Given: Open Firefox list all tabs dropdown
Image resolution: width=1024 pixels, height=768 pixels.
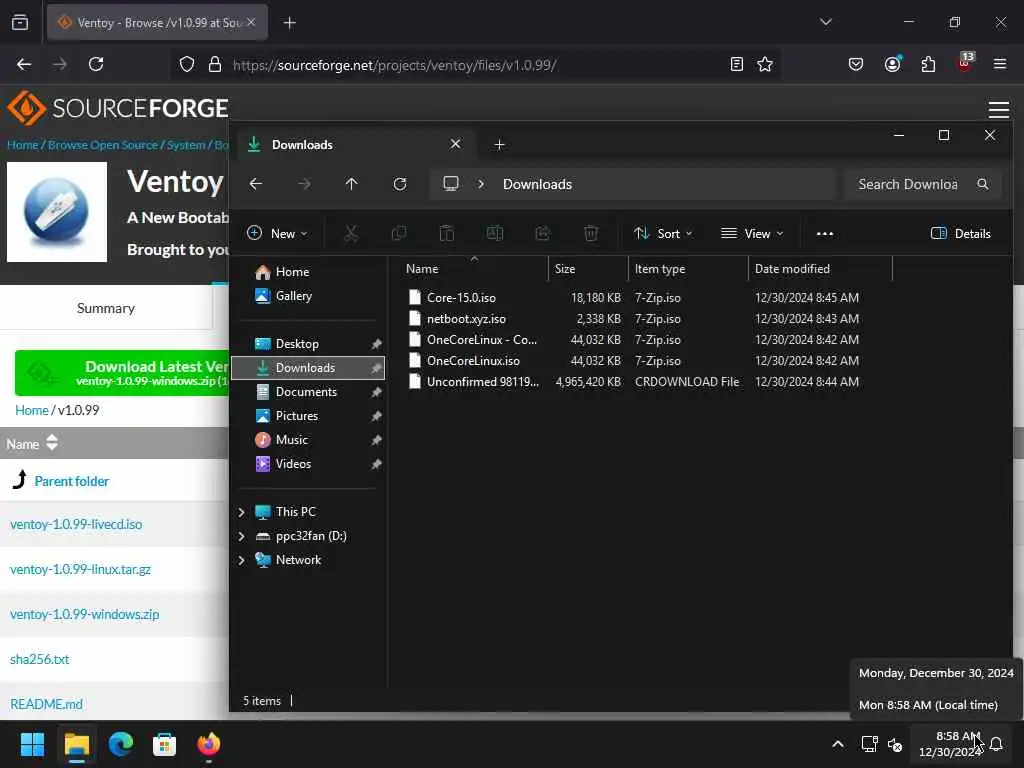Looking at the screenshot, I should pos(825,22).
